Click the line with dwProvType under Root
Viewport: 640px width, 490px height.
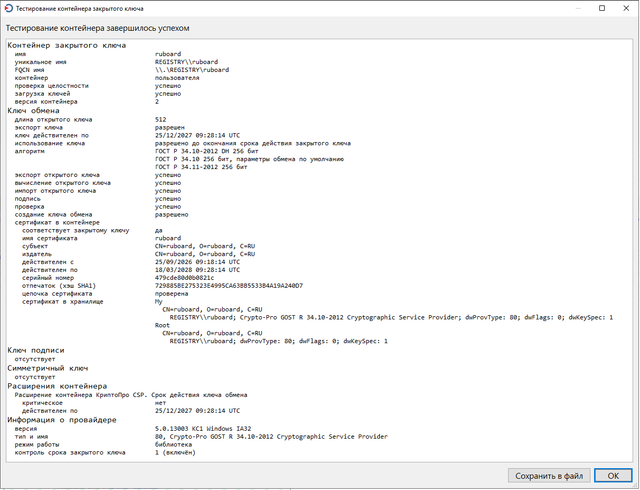tap(279, 341)
